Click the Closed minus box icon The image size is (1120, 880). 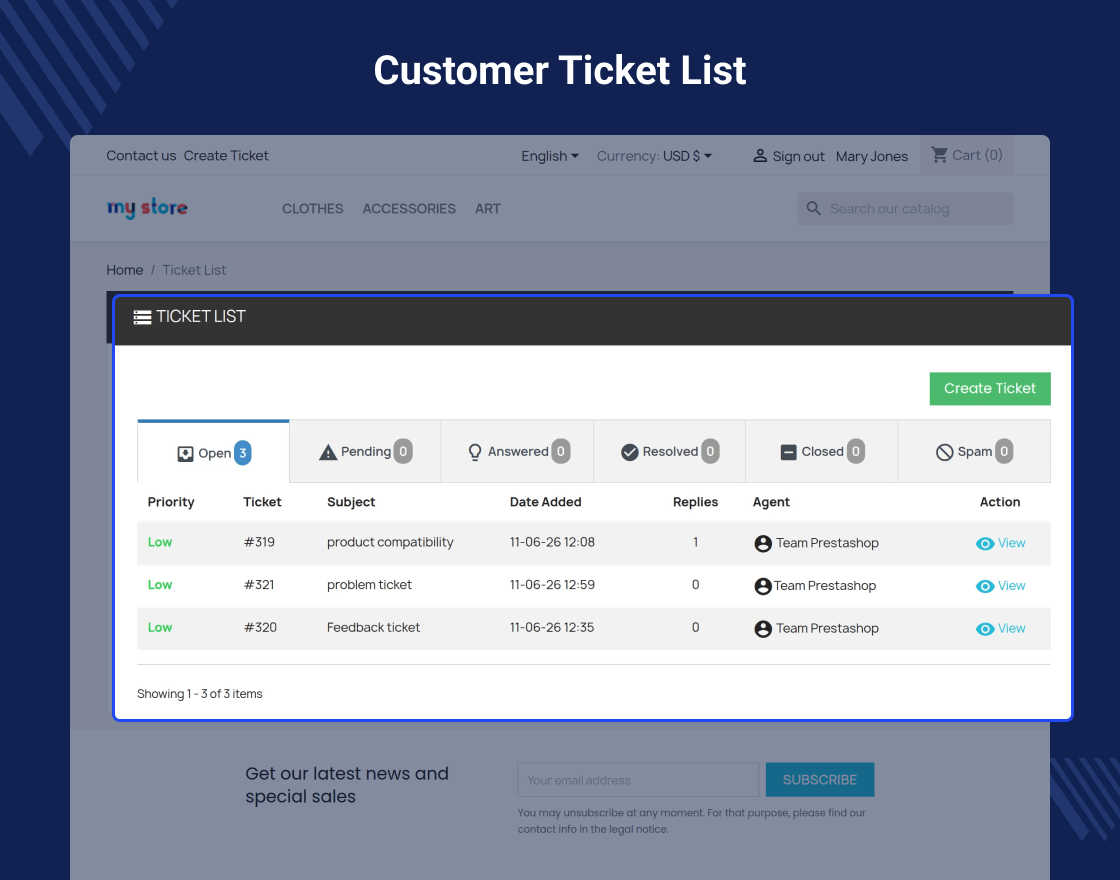pos(789,452)
